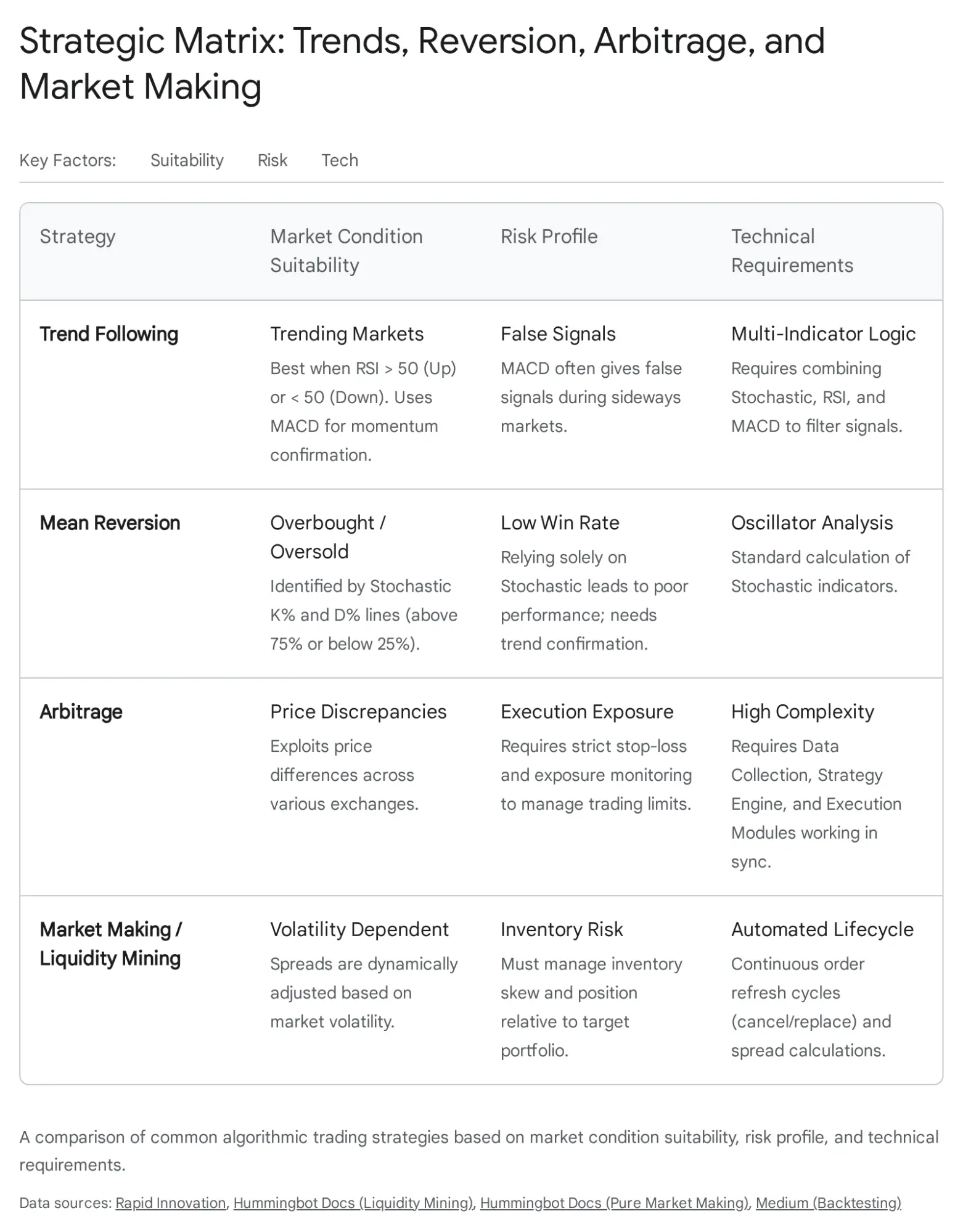Click the Strategic Matrix page title
This screenshot has width=963, height=1232.
[x=422, y=63]
